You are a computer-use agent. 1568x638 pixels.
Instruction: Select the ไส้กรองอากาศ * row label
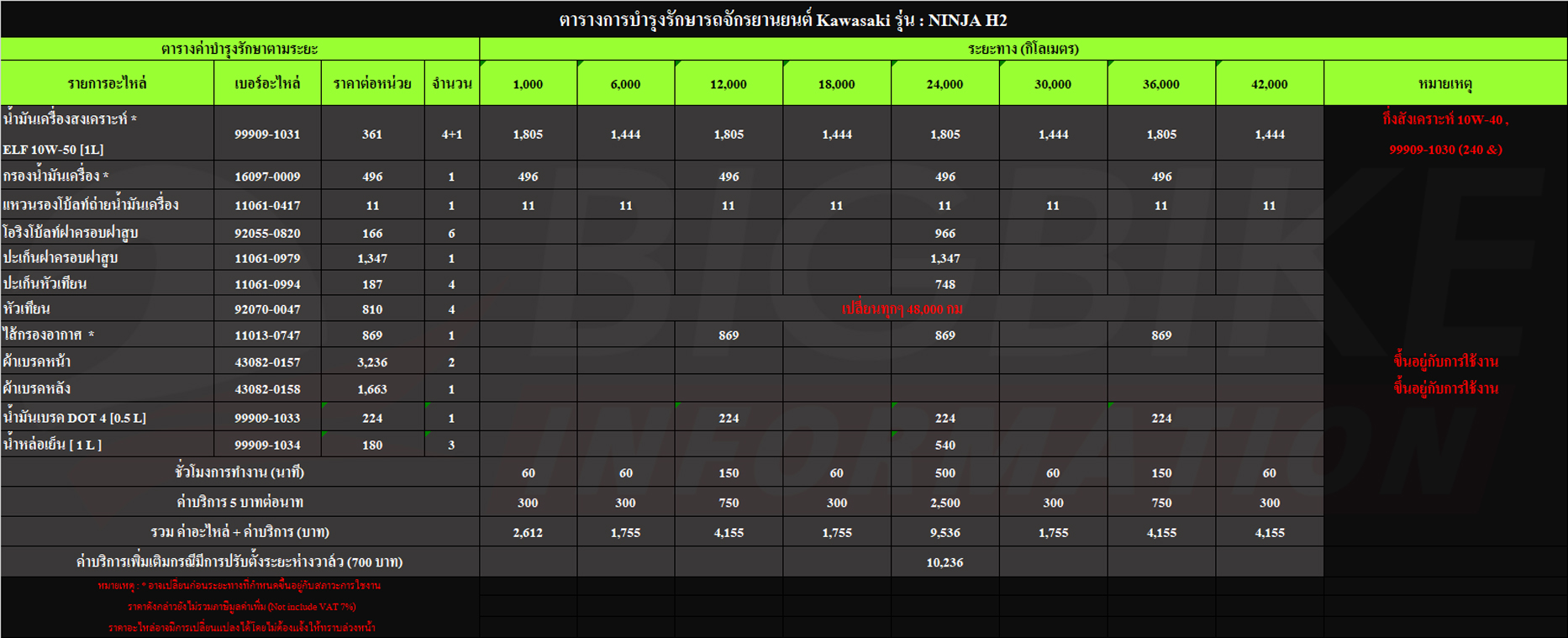coord(49,335)
